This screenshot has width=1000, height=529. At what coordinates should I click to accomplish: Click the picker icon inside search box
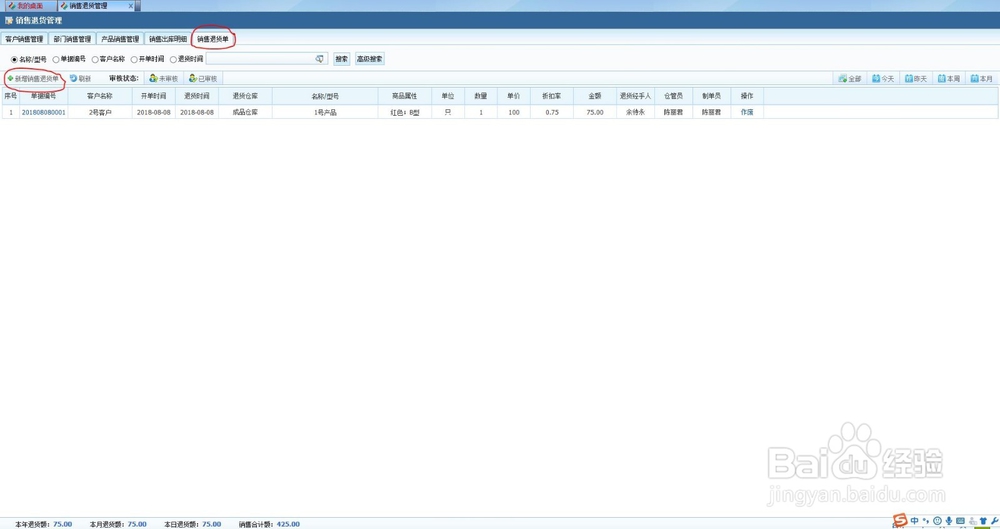click(320, 59)
